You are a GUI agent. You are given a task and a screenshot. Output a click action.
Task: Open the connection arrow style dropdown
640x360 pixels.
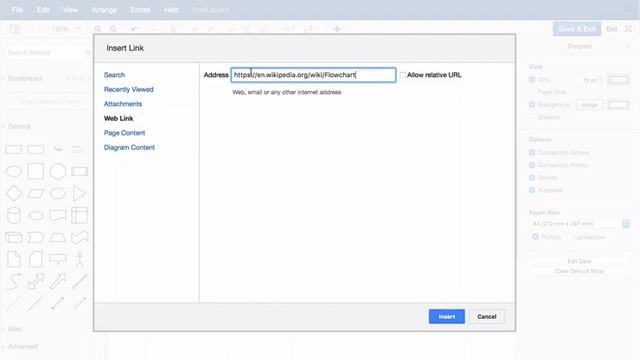click(x=288, y=29)
